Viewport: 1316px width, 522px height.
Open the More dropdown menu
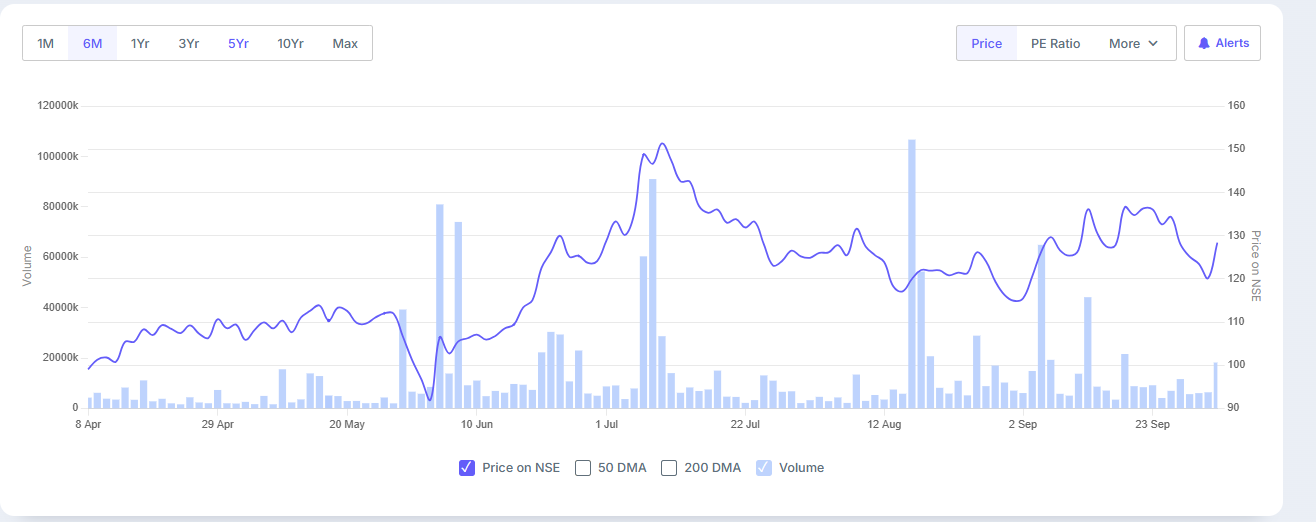[1134, 43]
